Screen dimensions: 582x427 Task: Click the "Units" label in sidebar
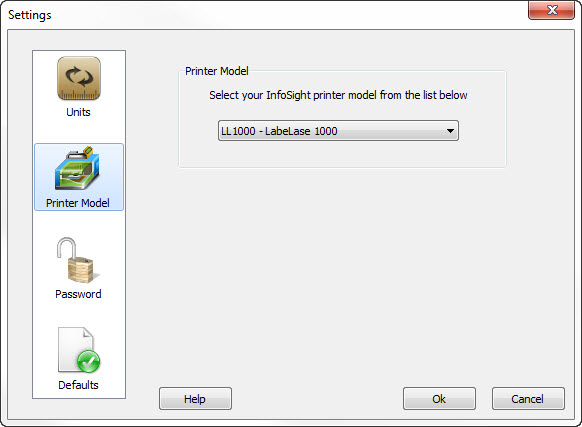point(78,112)
